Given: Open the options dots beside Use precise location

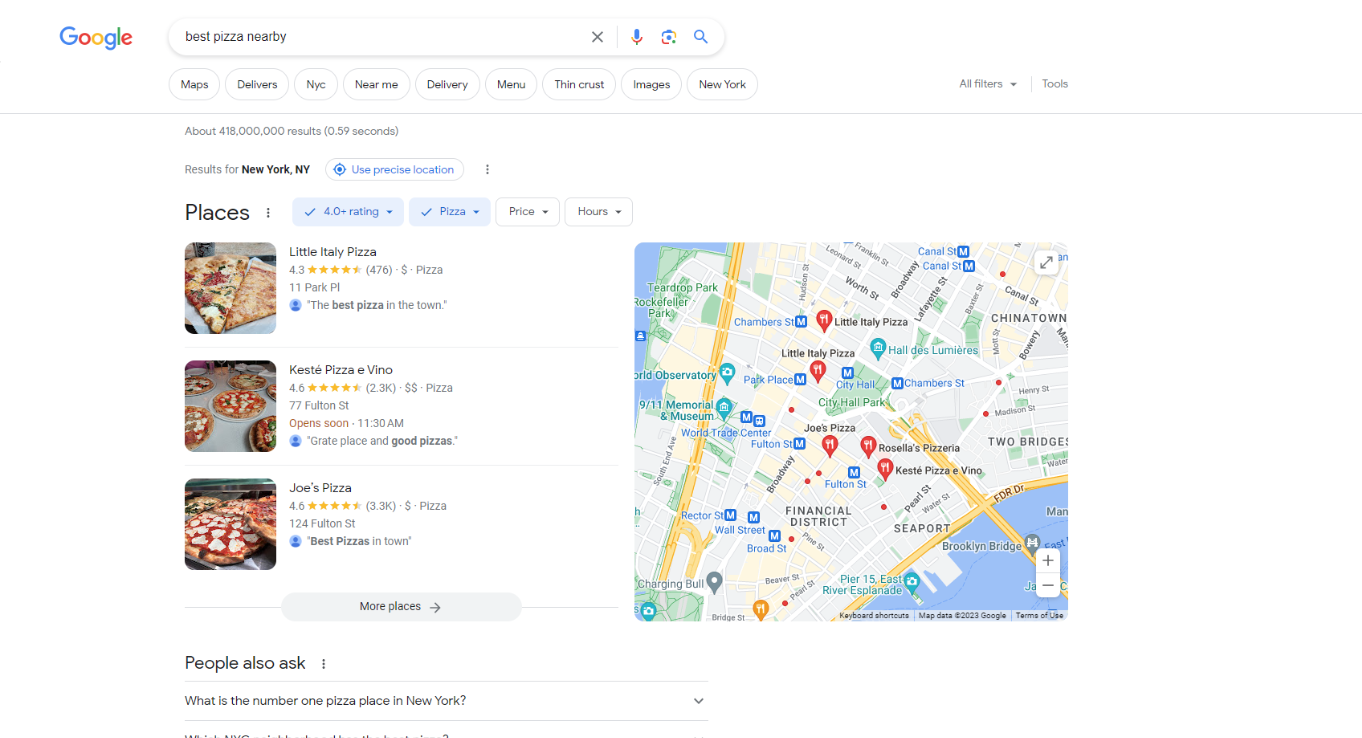Looking at the screenshot, I should coord(487,170).
